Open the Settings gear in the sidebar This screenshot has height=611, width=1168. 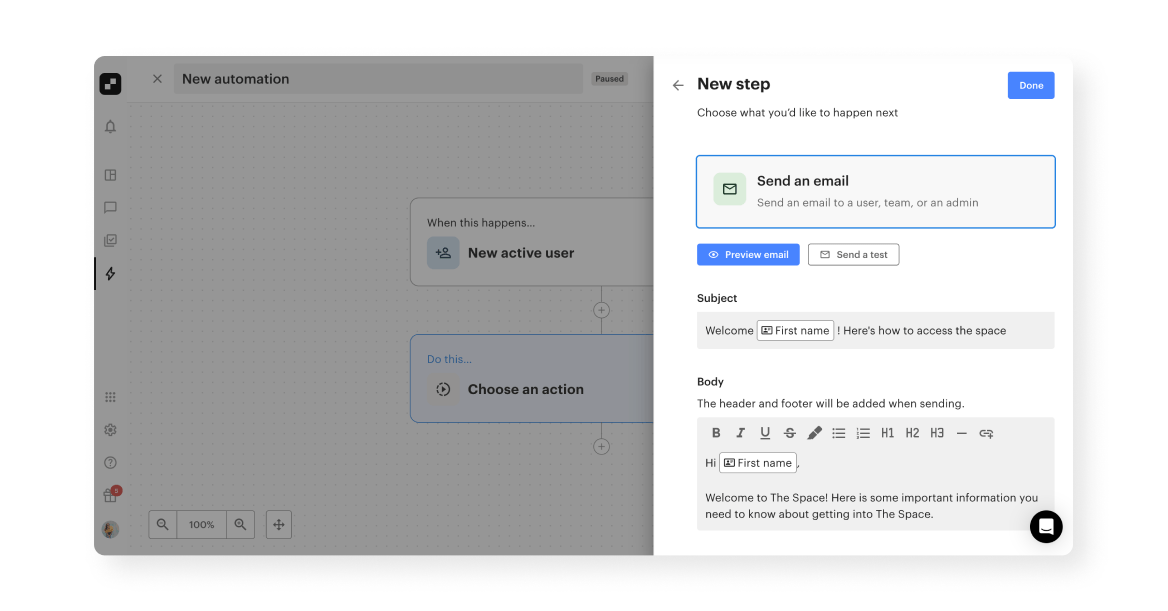click(x=110, y=429)
